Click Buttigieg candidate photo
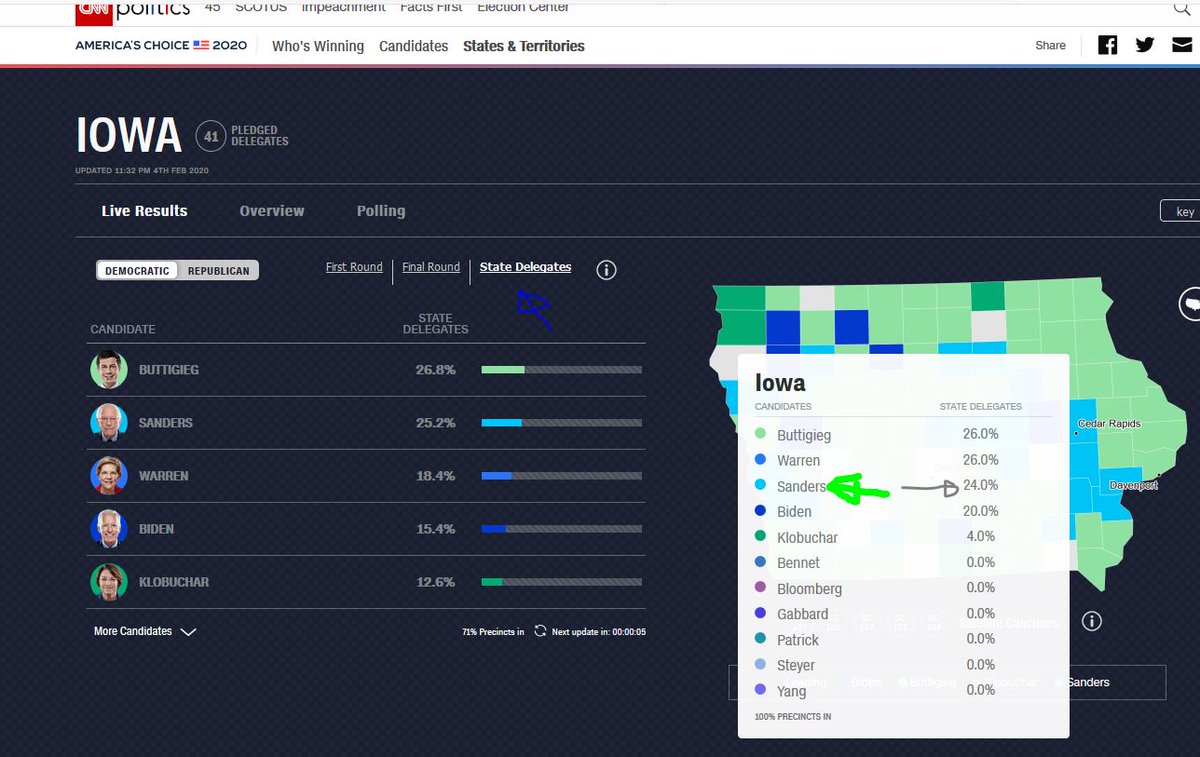1200x757 pixels. [109, 370]
